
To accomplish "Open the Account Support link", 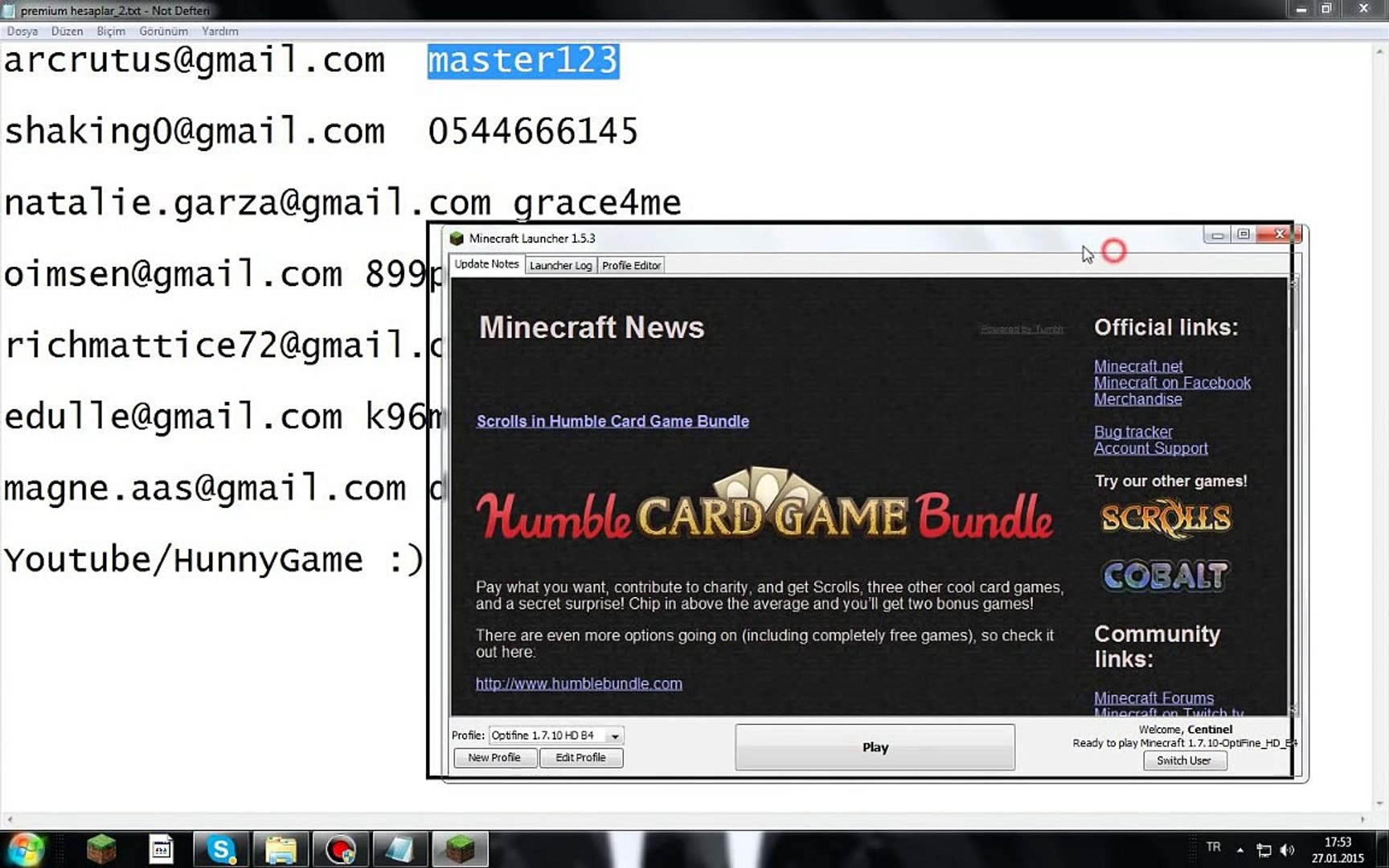I will pyautogui.click(x=1150, y=448).
